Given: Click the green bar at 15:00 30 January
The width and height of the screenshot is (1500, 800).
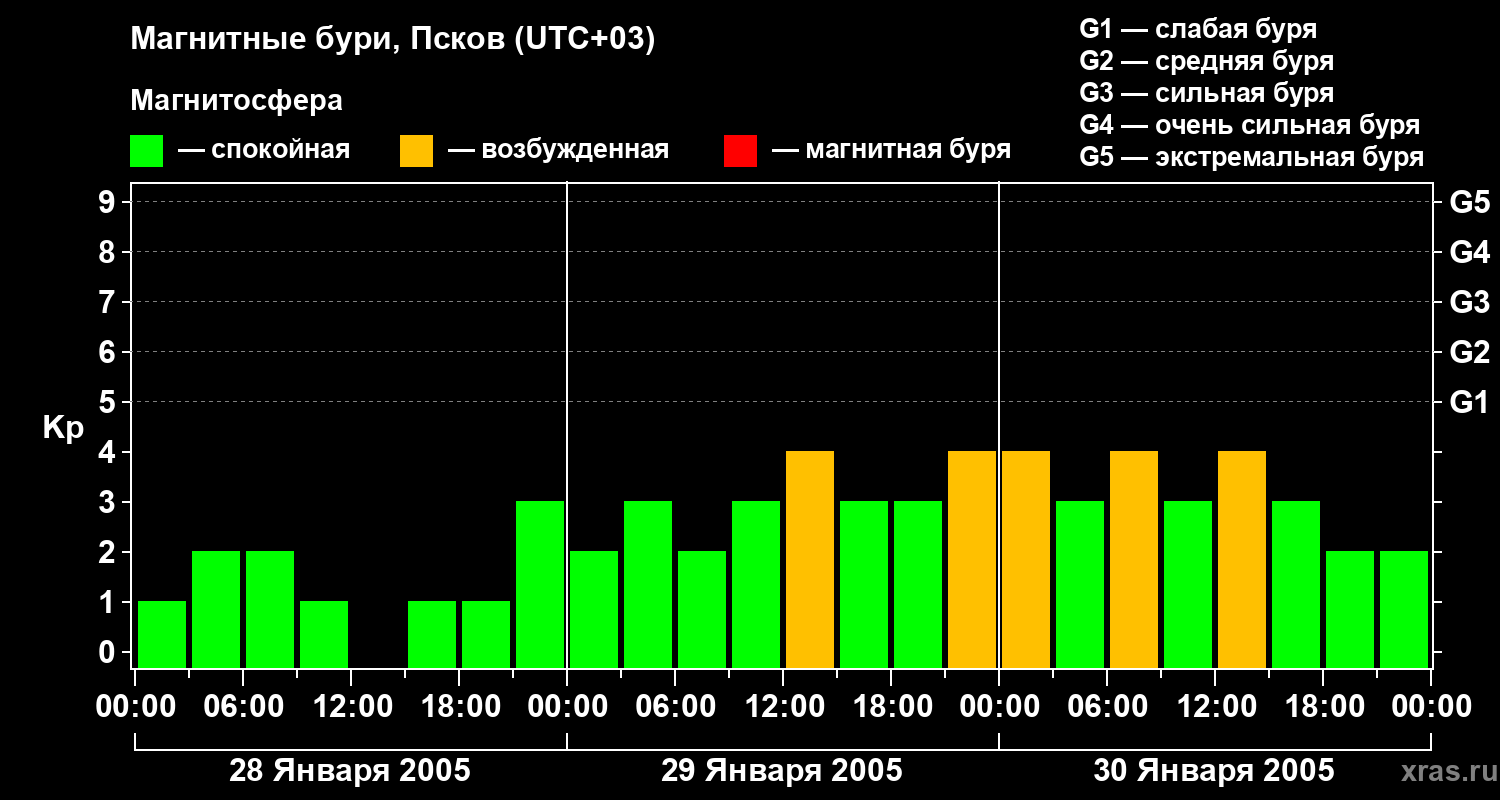Looking at the screenshot, I should coord(1296,584).
